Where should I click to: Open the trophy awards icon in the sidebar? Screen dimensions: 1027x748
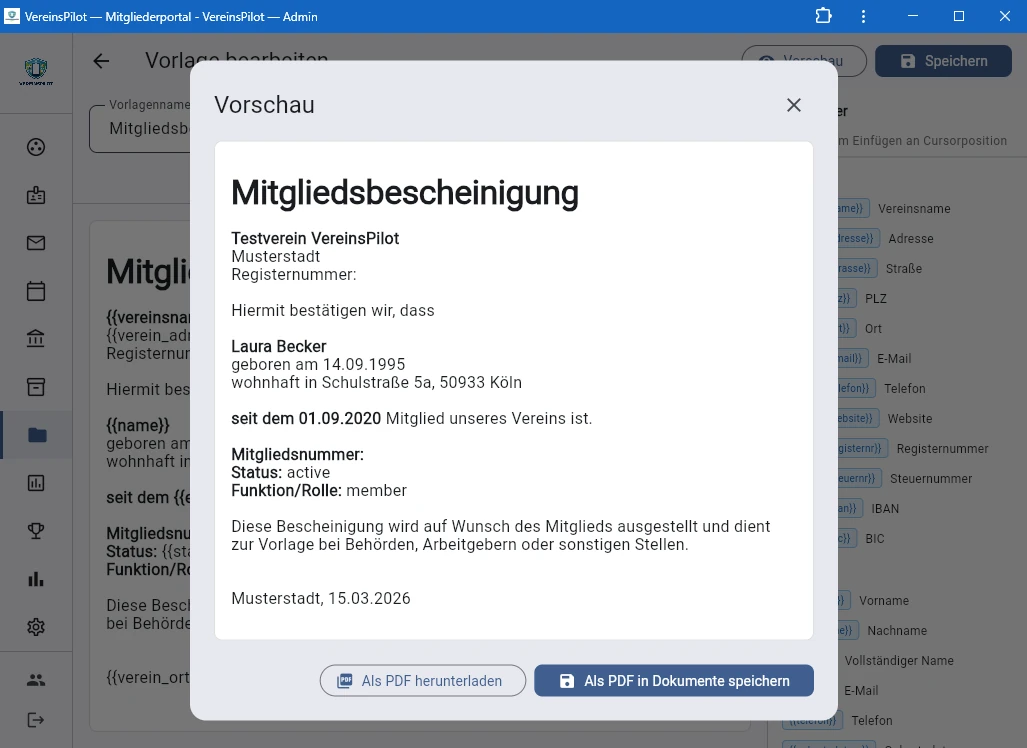pos(36,531)
